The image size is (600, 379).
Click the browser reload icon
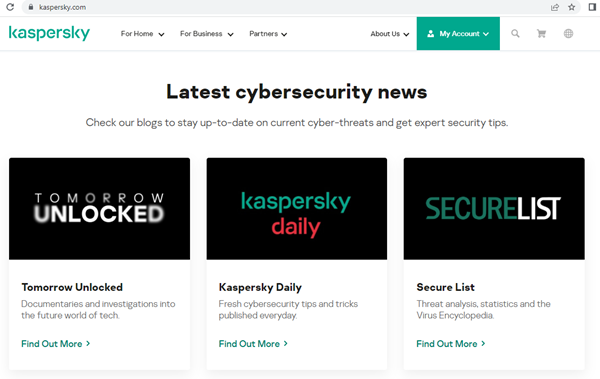[10, 7]
